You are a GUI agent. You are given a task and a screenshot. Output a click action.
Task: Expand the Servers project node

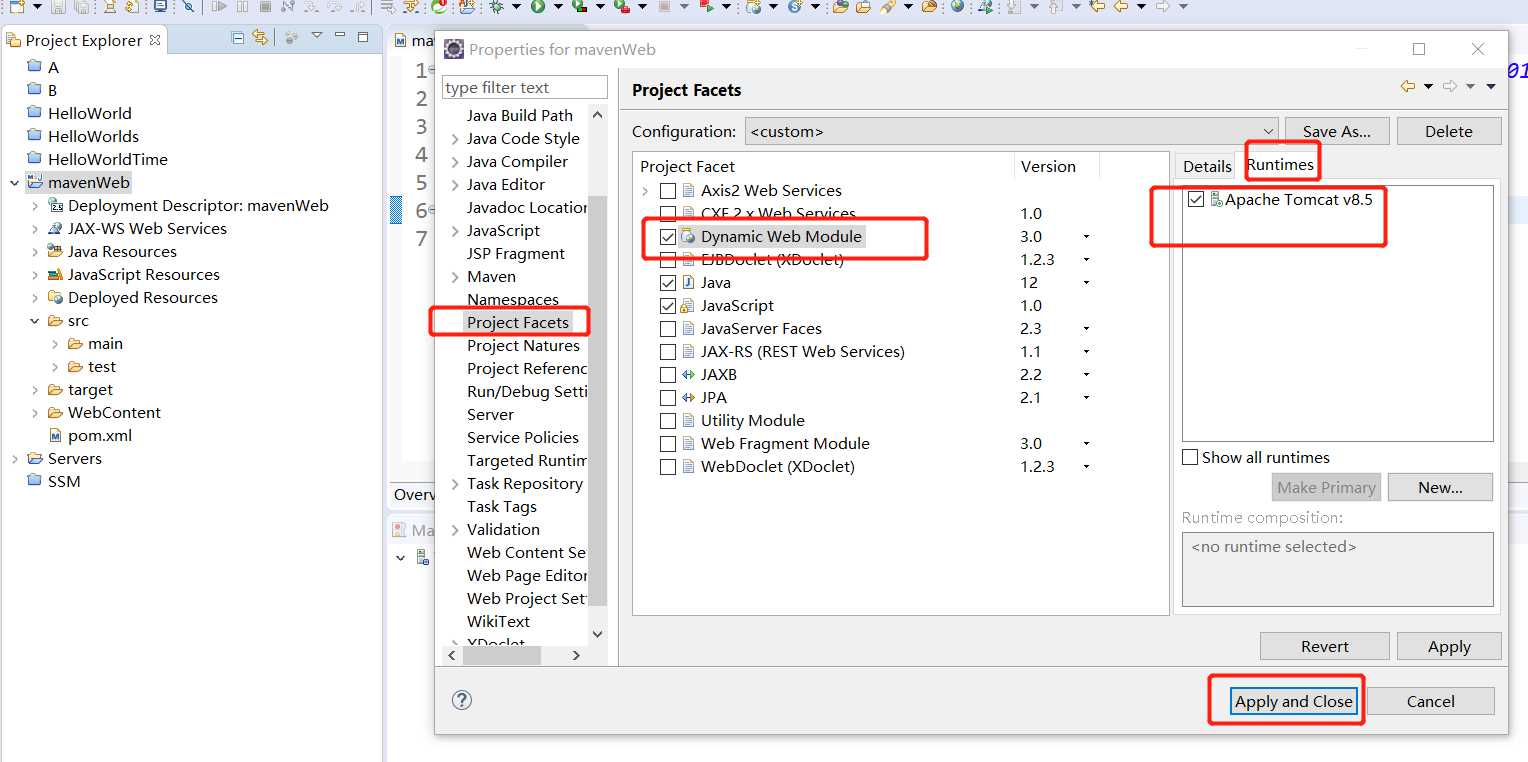pos(14,459)
